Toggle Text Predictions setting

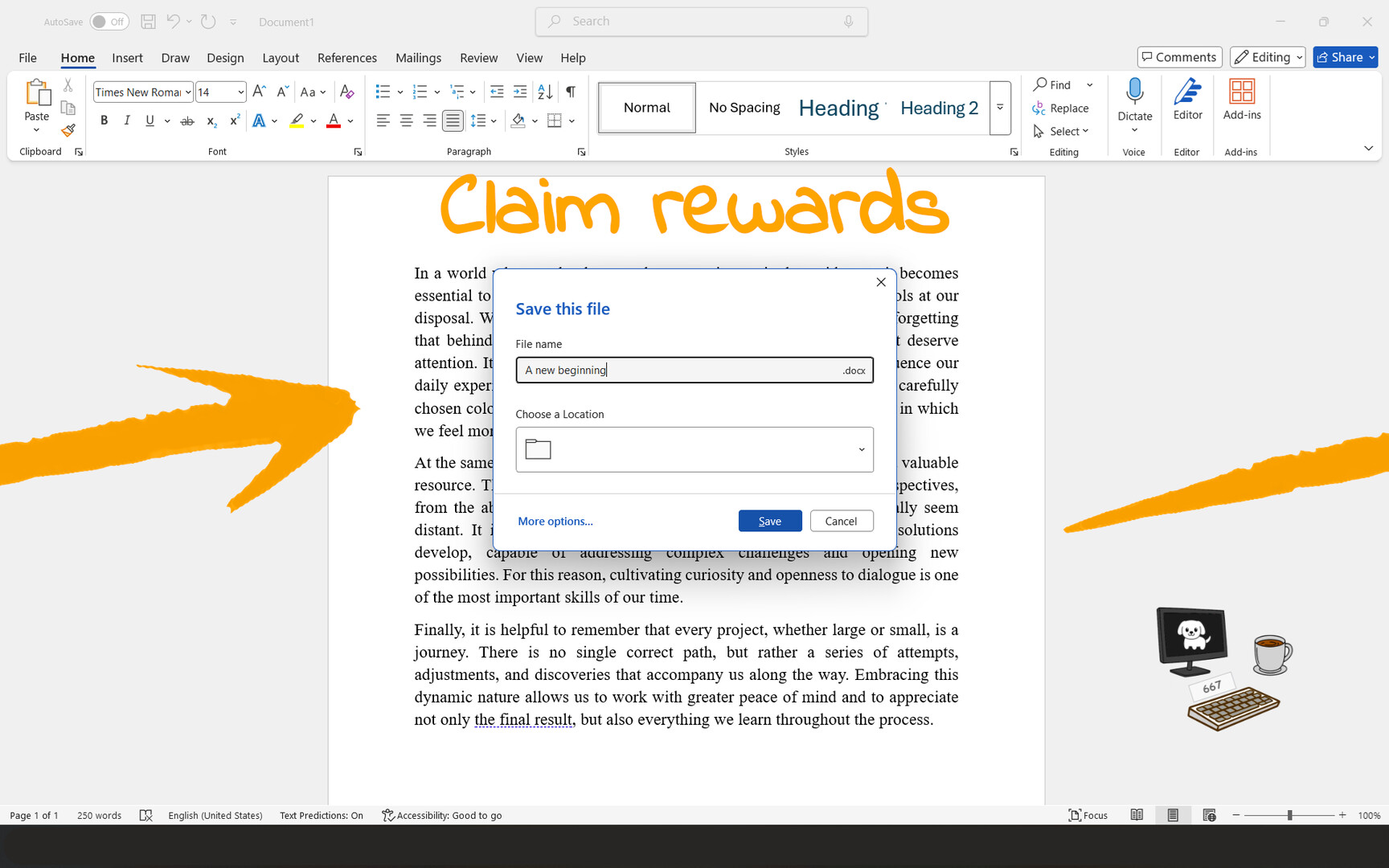point(322,815)
